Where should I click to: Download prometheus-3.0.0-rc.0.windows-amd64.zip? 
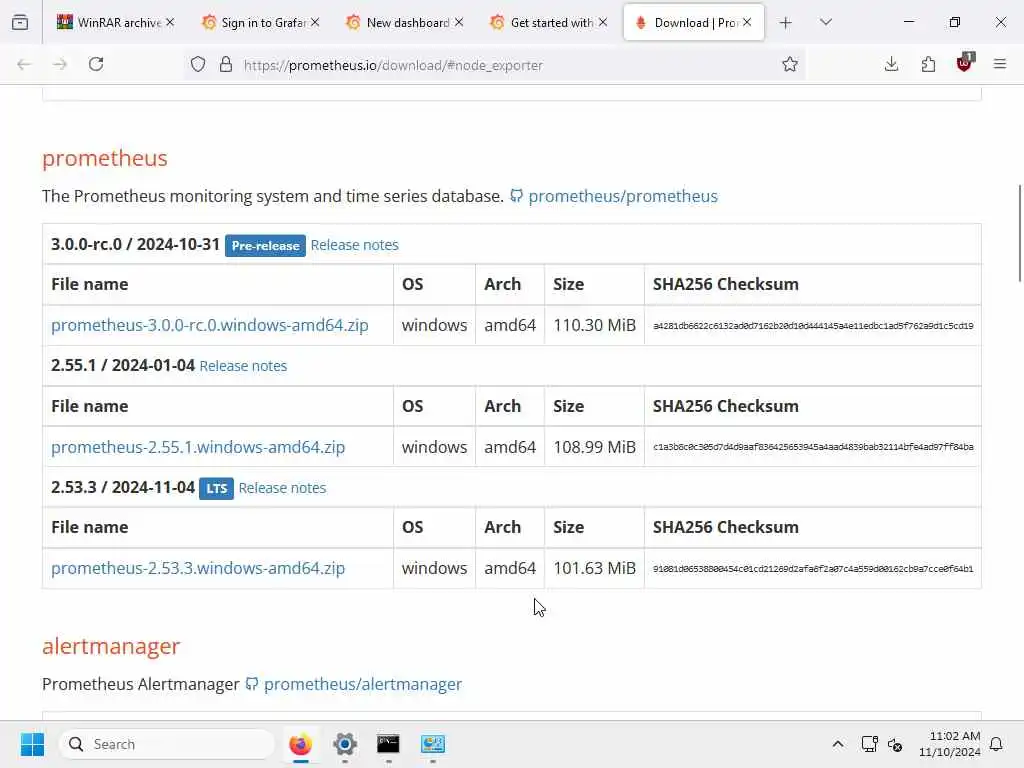coord(210,325)
